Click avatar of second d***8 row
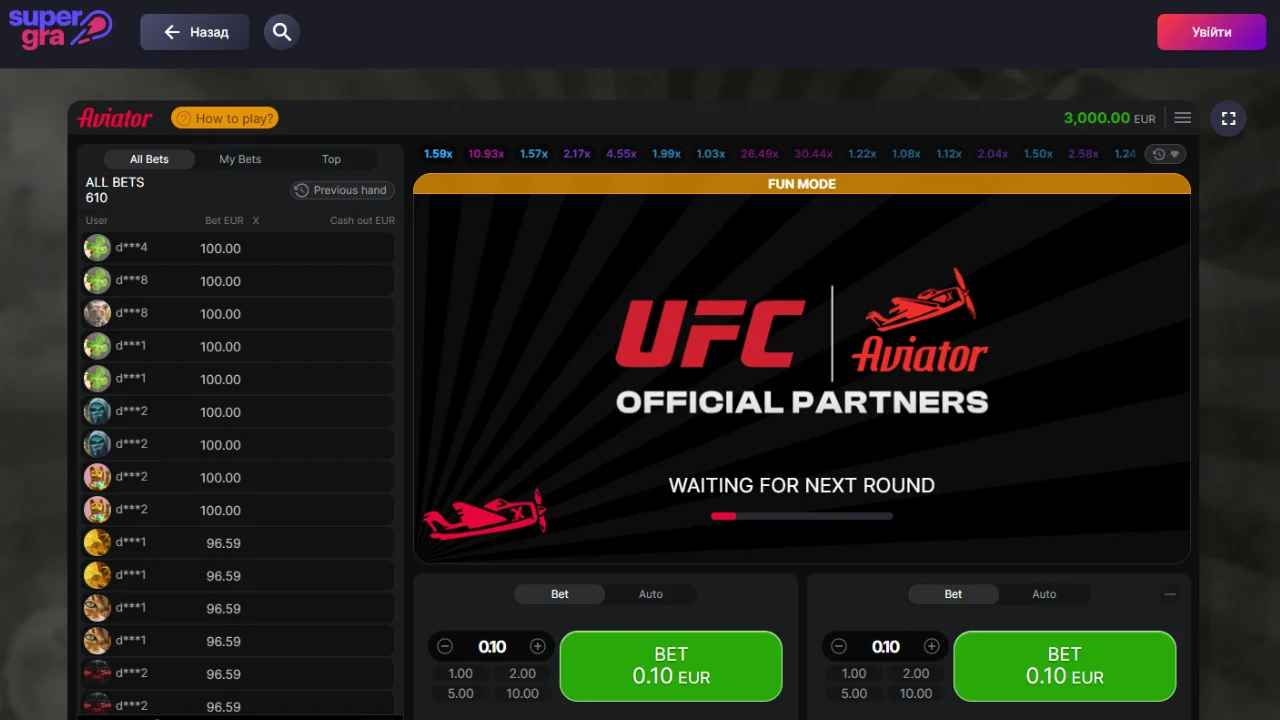Screen dimensions: 1280x720 [x=97, y=313]
